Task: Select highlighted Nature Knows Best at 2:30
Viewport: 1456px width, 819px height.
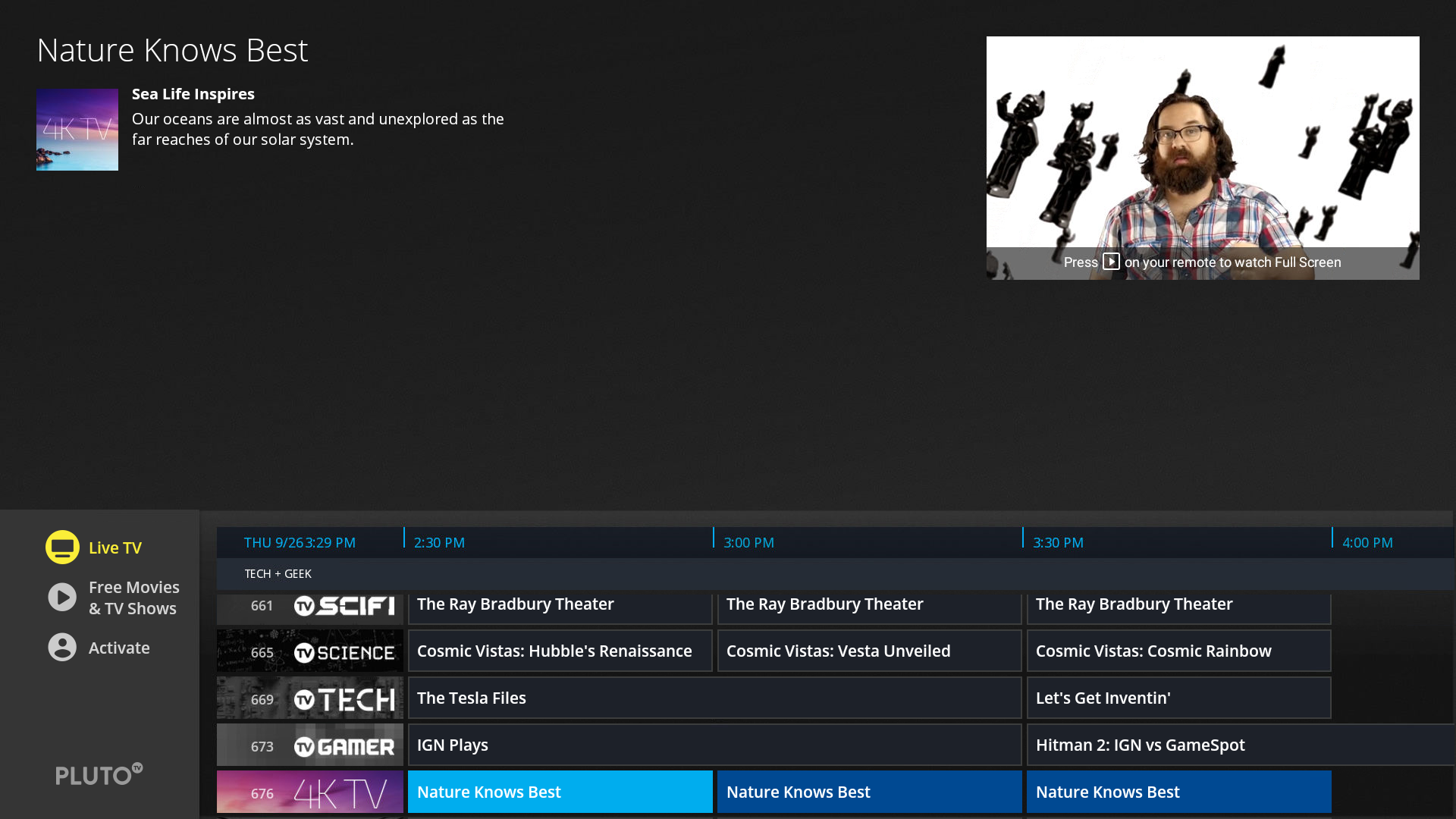Action: point(560,792)
